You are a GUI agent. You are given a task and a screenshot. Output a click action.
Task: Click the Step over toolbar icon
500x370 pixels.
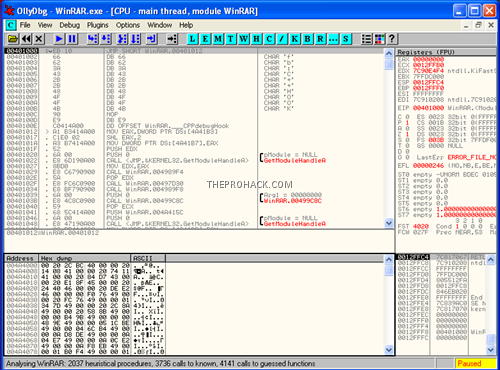(x=106, y=39)
